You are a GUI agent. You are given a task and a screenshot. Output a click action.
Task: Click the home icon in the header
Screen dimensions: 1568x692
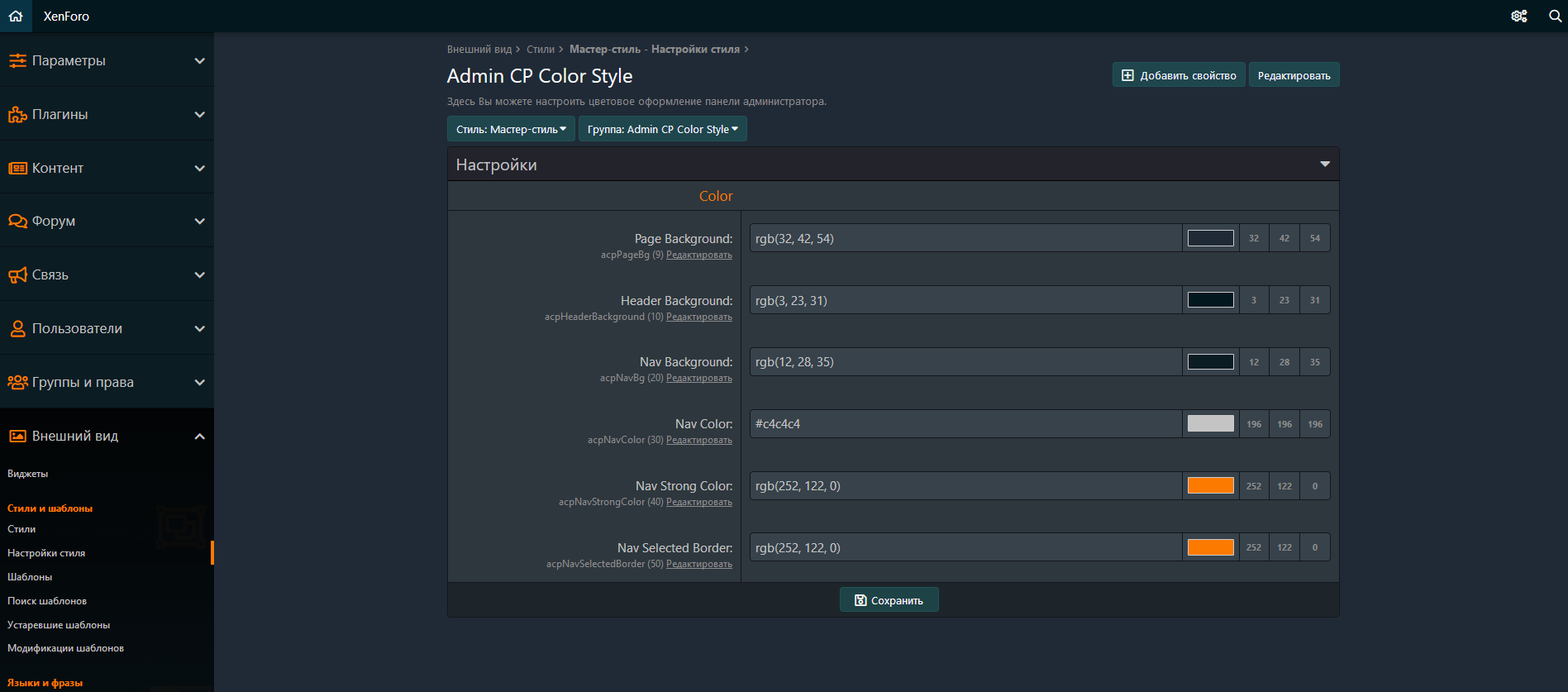16,16
